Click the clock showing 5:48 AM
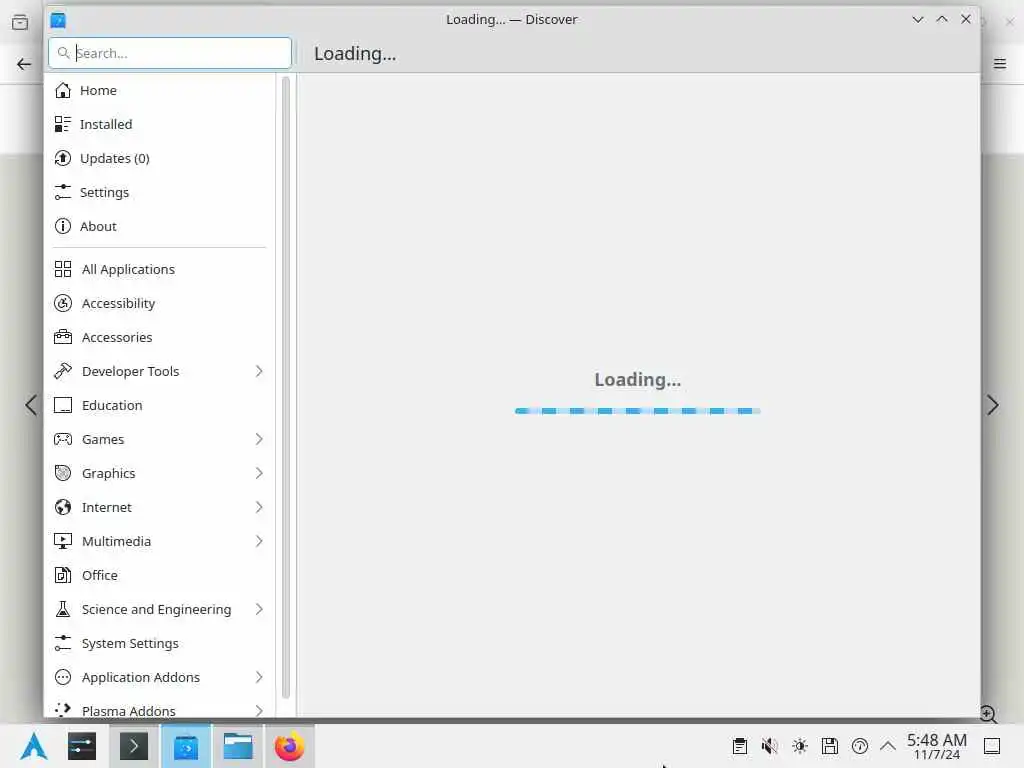 point(936,746)
